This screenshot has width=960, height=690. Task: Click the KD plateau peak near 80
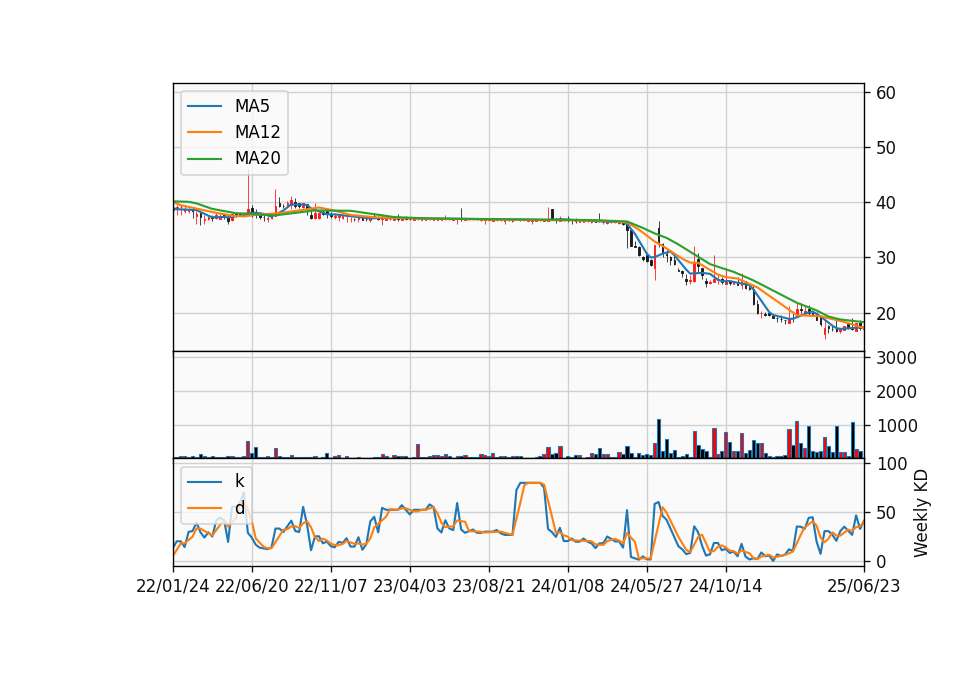click(x=531, y=484)
